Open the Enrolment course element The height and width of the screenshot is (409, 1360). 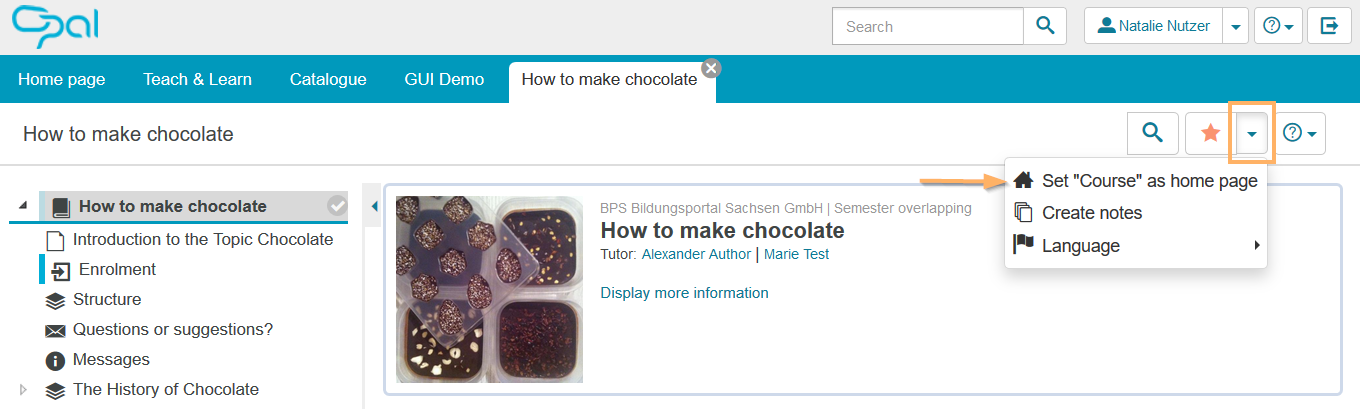click(117, 270)
